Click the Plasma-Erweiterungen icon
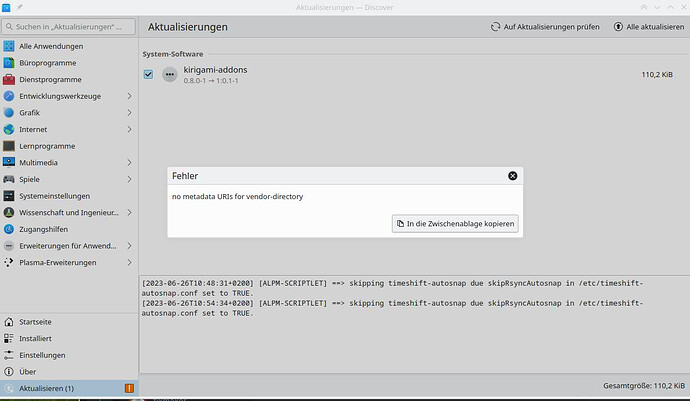The height and width of the screenshot is (401, 690). (x=9, y=262)
